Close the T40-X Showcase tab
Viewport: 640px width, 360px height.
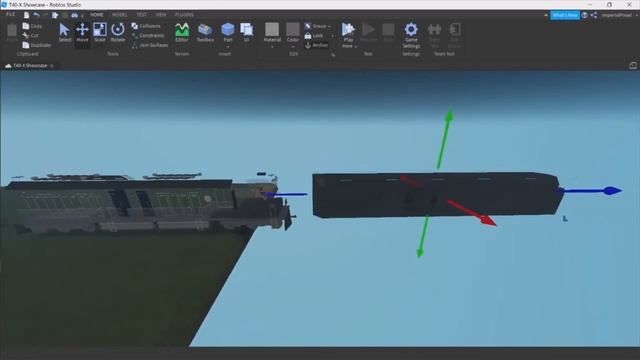click(x=52, y=65)
